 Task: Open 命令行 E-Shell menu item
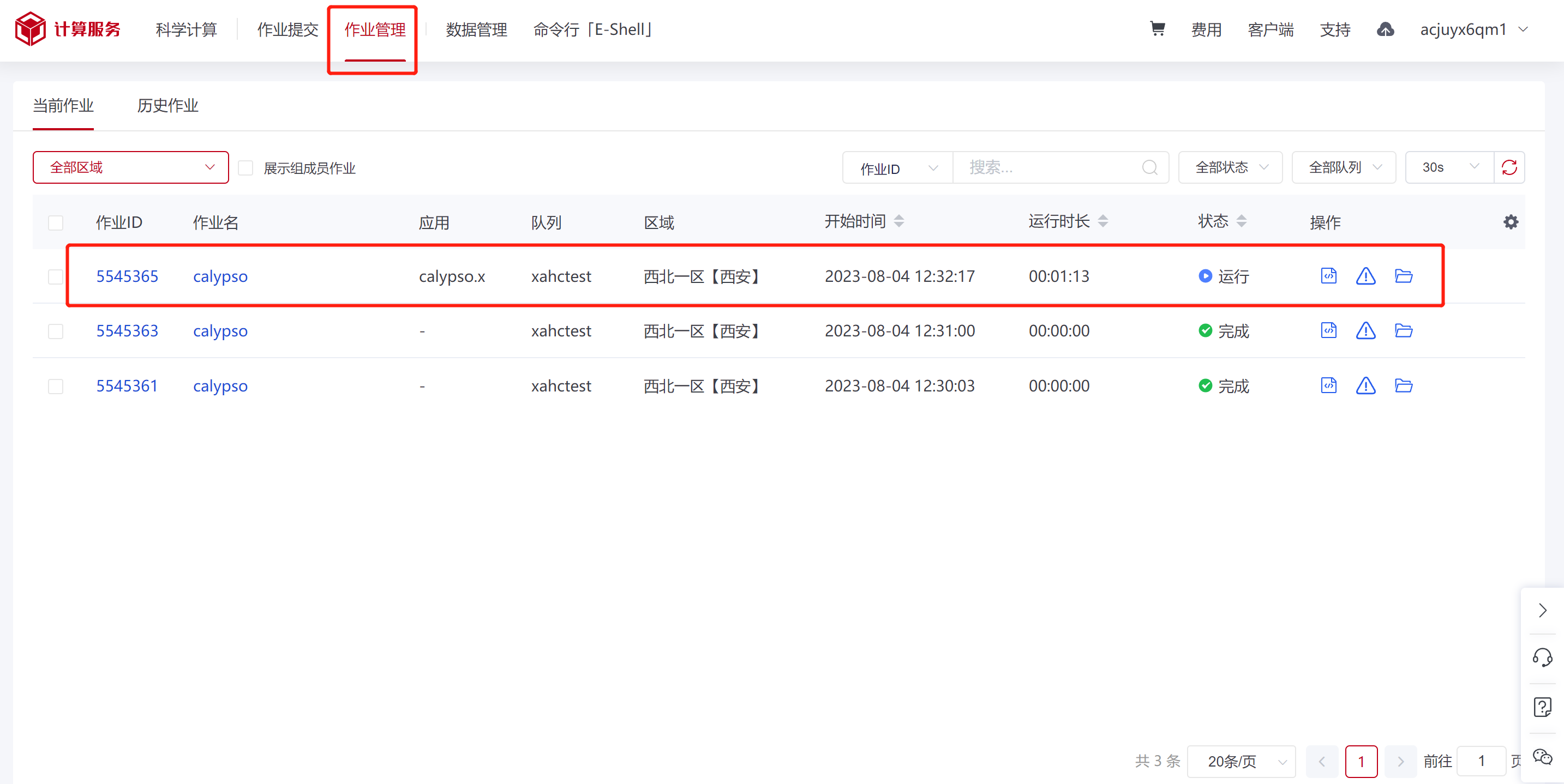point(593,29)
